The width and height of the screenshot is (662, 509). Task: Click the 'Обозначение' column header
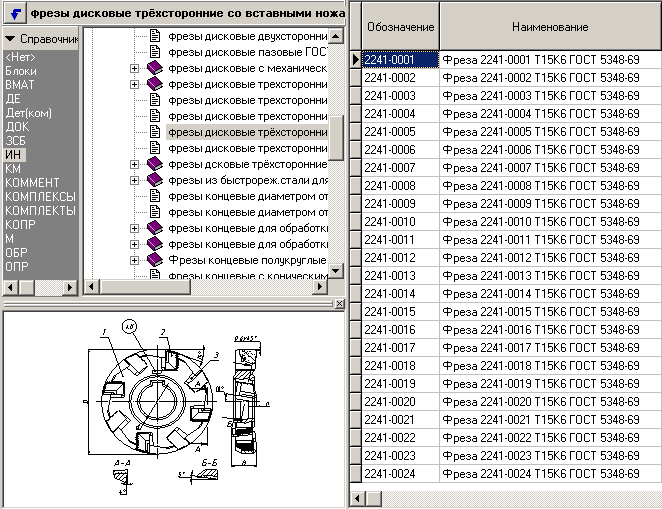pos(399,26)
